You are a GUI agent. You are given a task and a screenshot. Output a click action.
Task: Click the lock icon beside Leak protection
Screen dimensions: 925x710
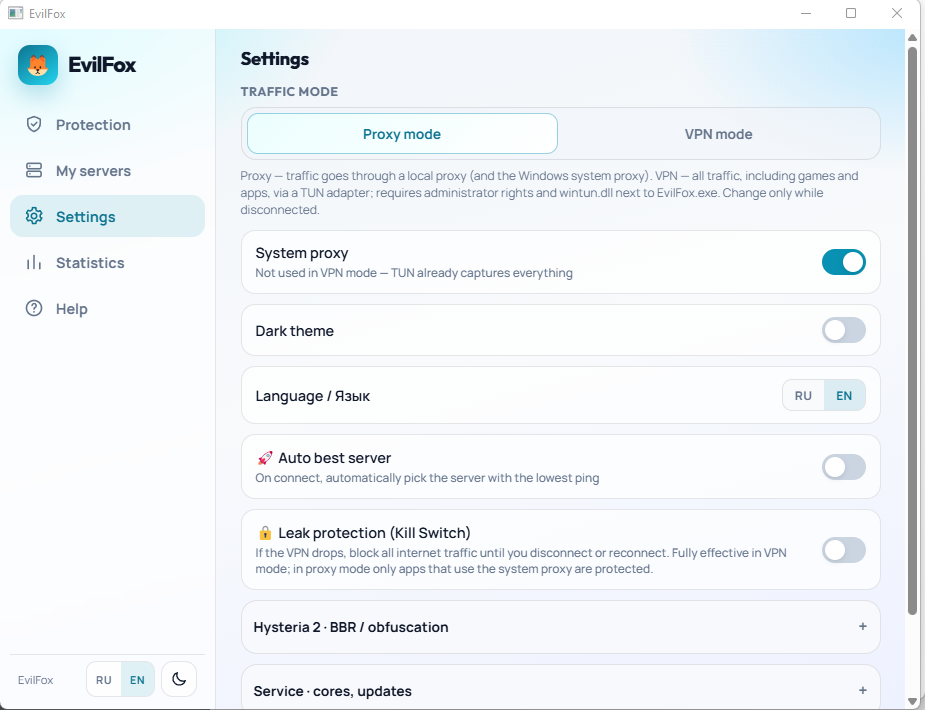pos(265,533)
